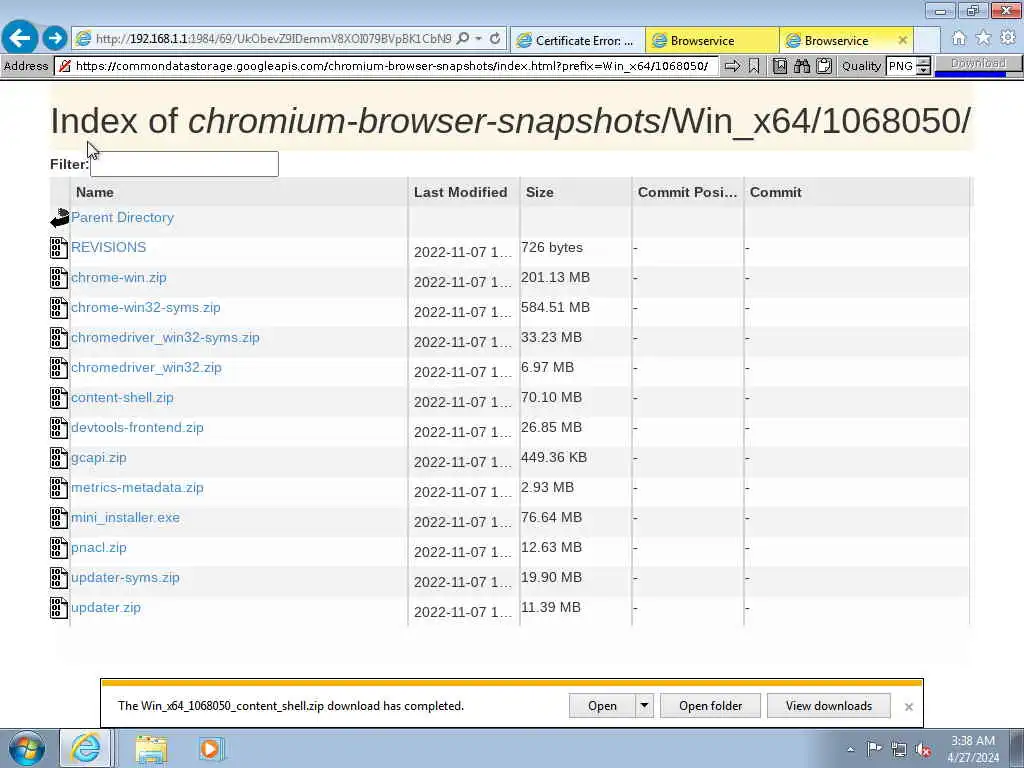
Task: Open the chromedriver_win32.zip link
Action: click(146, 368)
